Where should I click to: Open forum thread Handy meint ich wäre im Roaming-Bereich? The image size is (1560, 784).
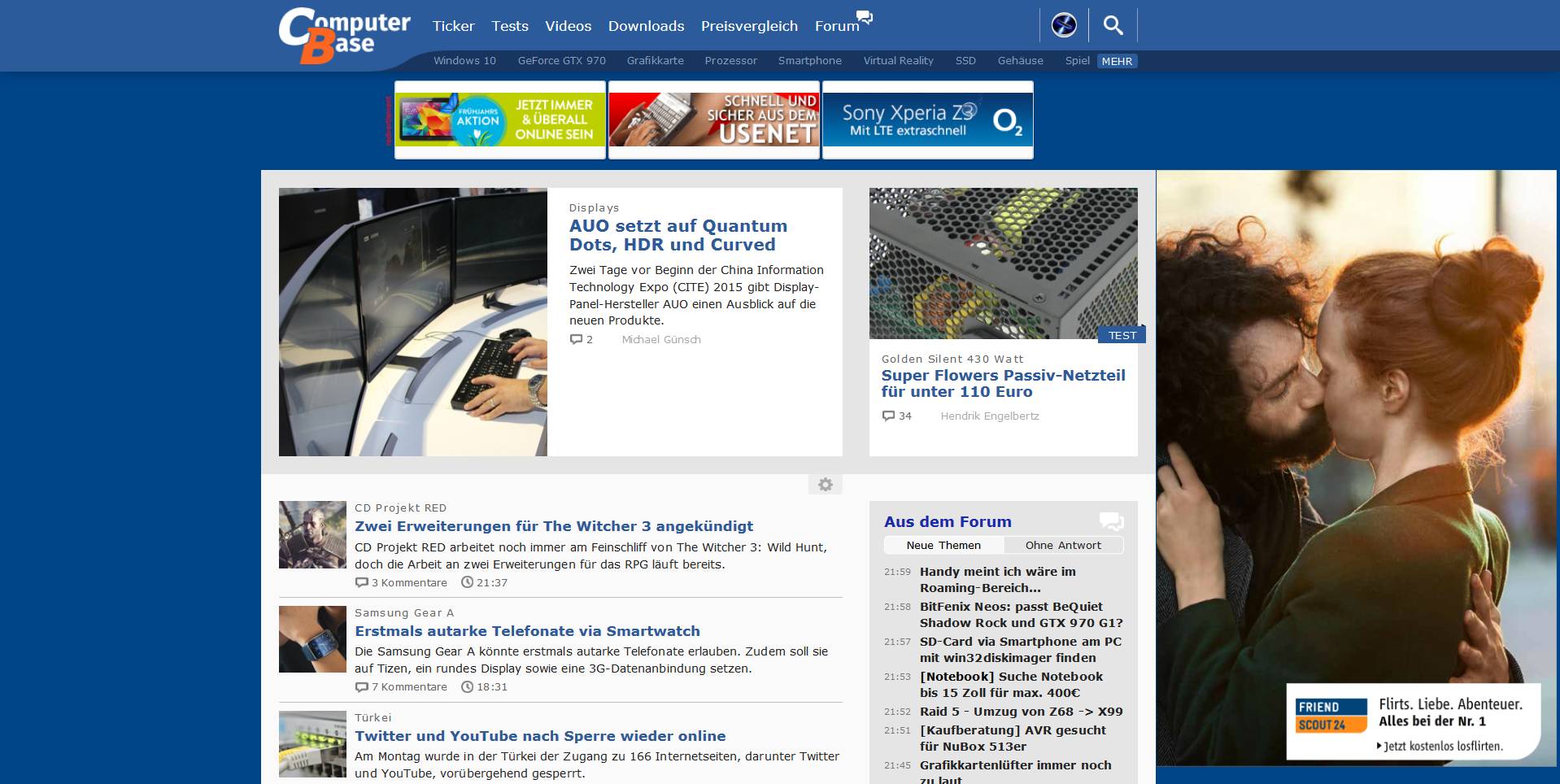(998, 580)
